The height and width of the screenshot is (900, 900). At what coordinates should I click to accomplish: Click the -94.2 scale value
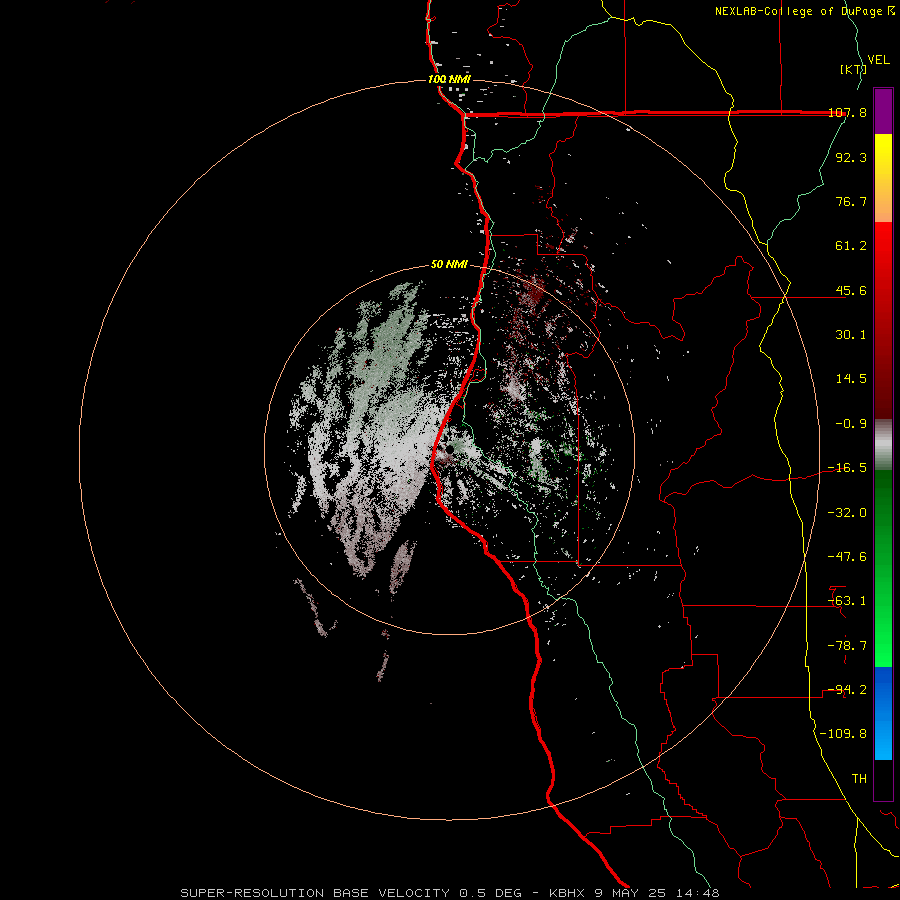pyautogui.click(x=848, y=690)
